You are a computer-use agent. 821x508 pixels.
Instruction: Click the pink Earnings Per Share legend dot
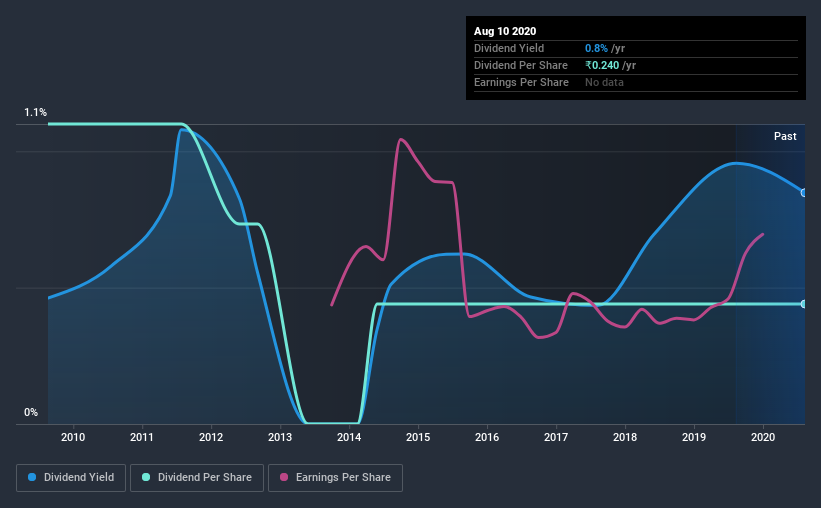[284, 477]
